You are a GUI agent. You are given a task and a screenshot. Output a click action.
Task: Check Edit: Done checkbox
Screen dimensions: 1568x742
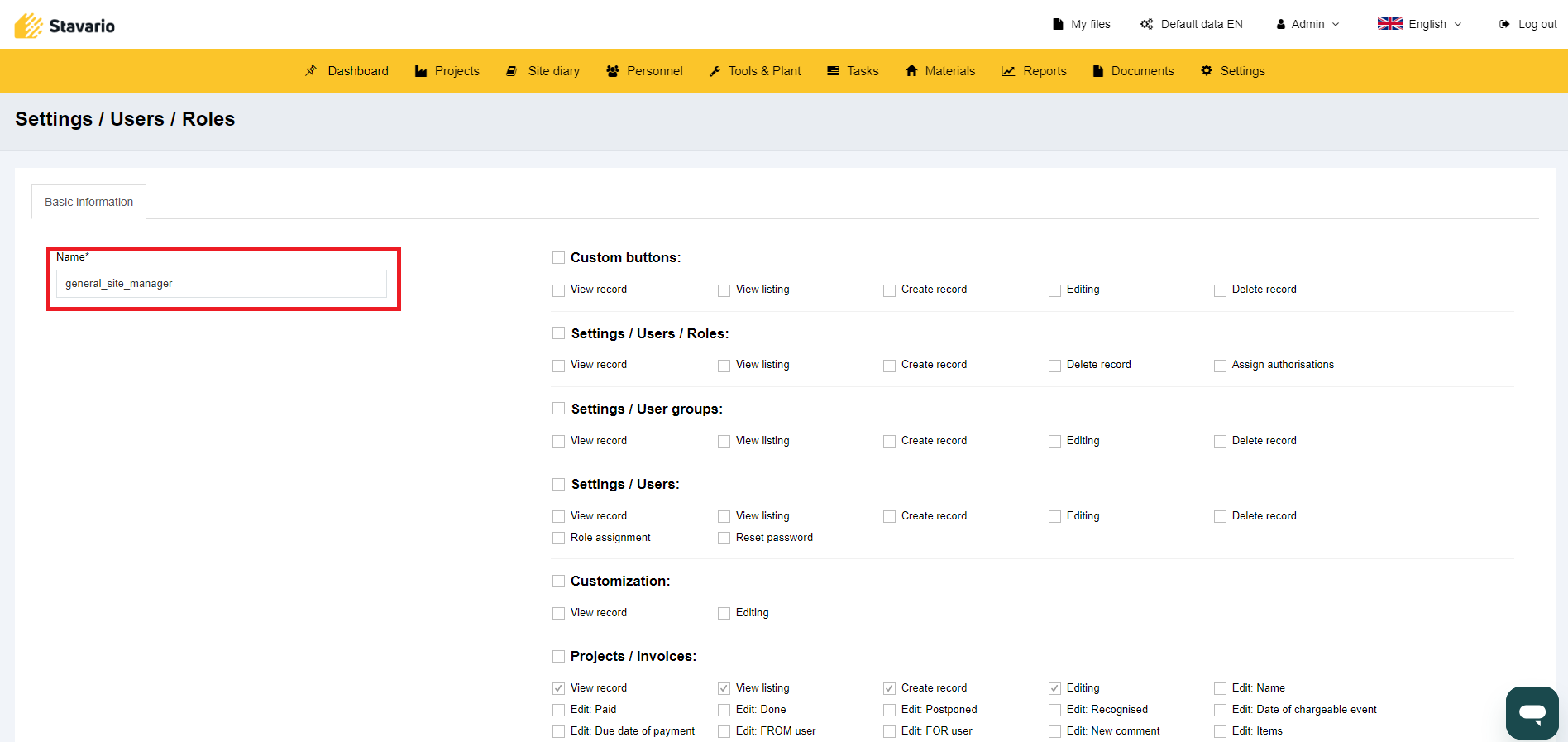click(724, 711)
